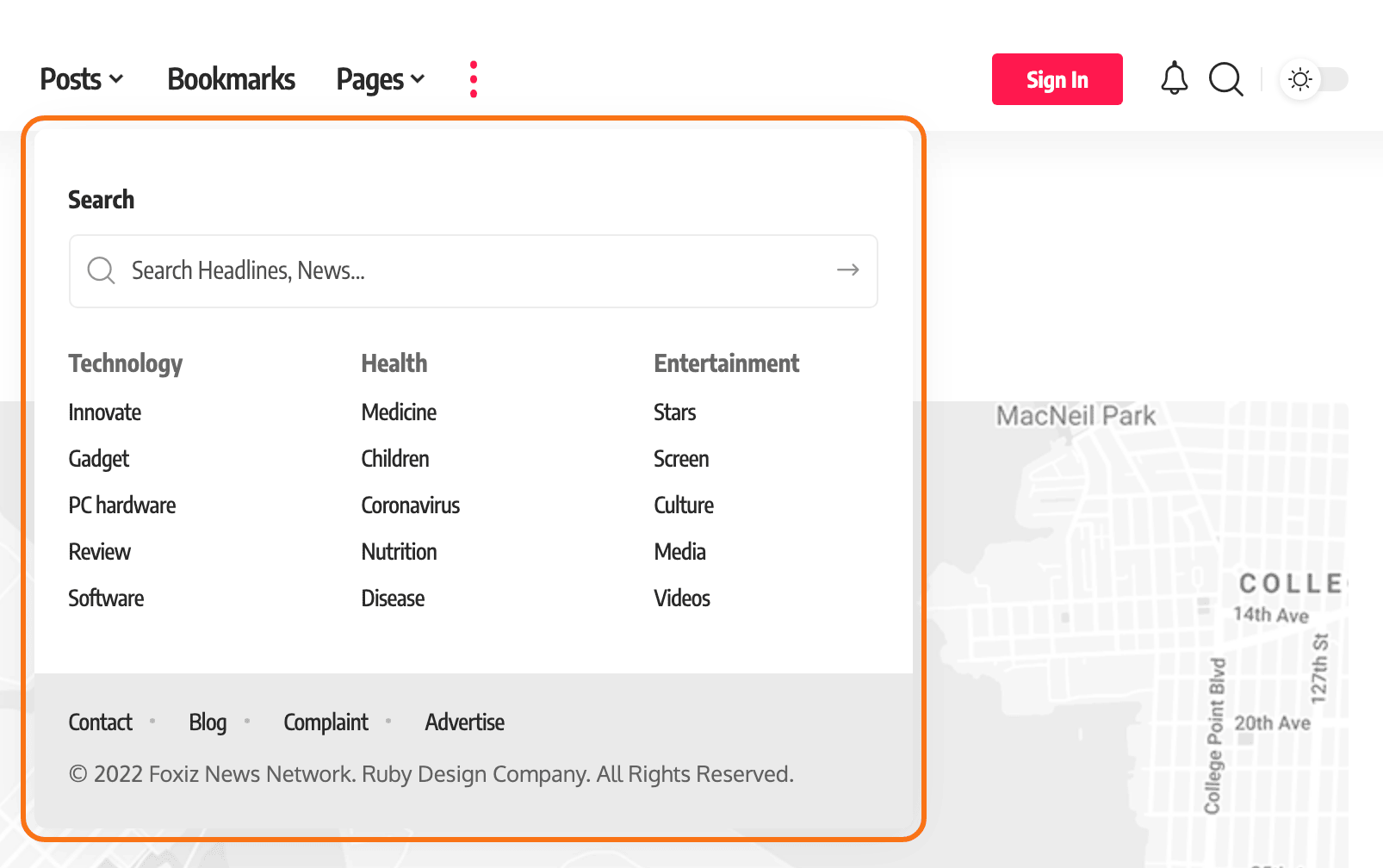Click the header search magnifier icon
The height and width of the screenshot is (868, 1383).
[x=1226, y=79]
